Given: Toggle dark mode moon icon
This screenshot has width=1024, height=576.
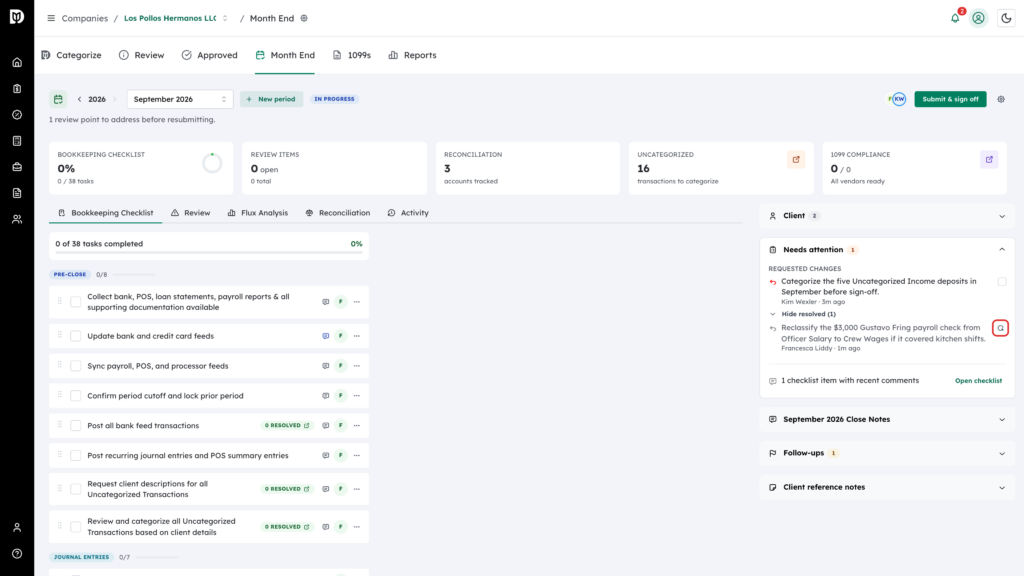Looking at the screenshot, I should tap(1006, 18).
